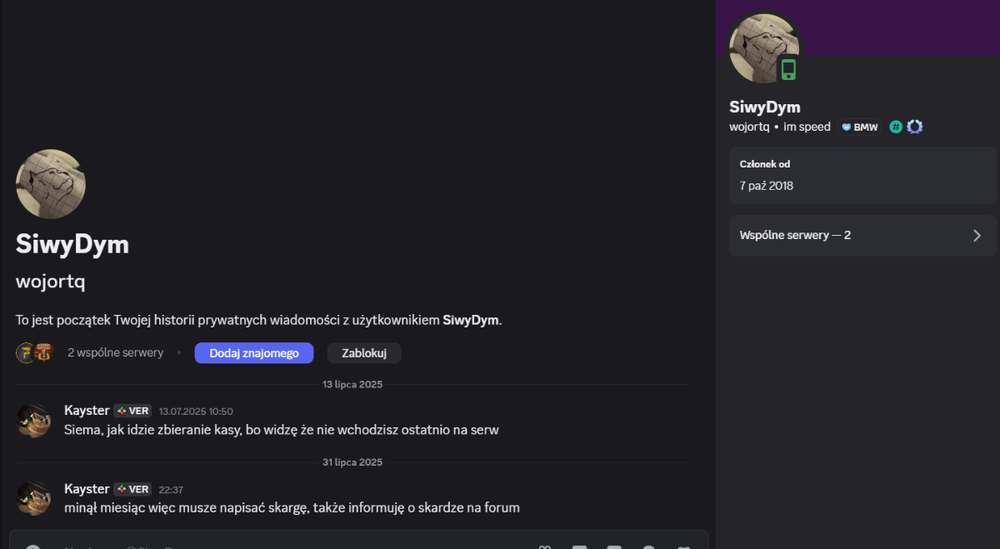Viewport: 1000px width, 549px height.
Task: Click the green mobile status icon on avatar
Action: pos(788,69)
